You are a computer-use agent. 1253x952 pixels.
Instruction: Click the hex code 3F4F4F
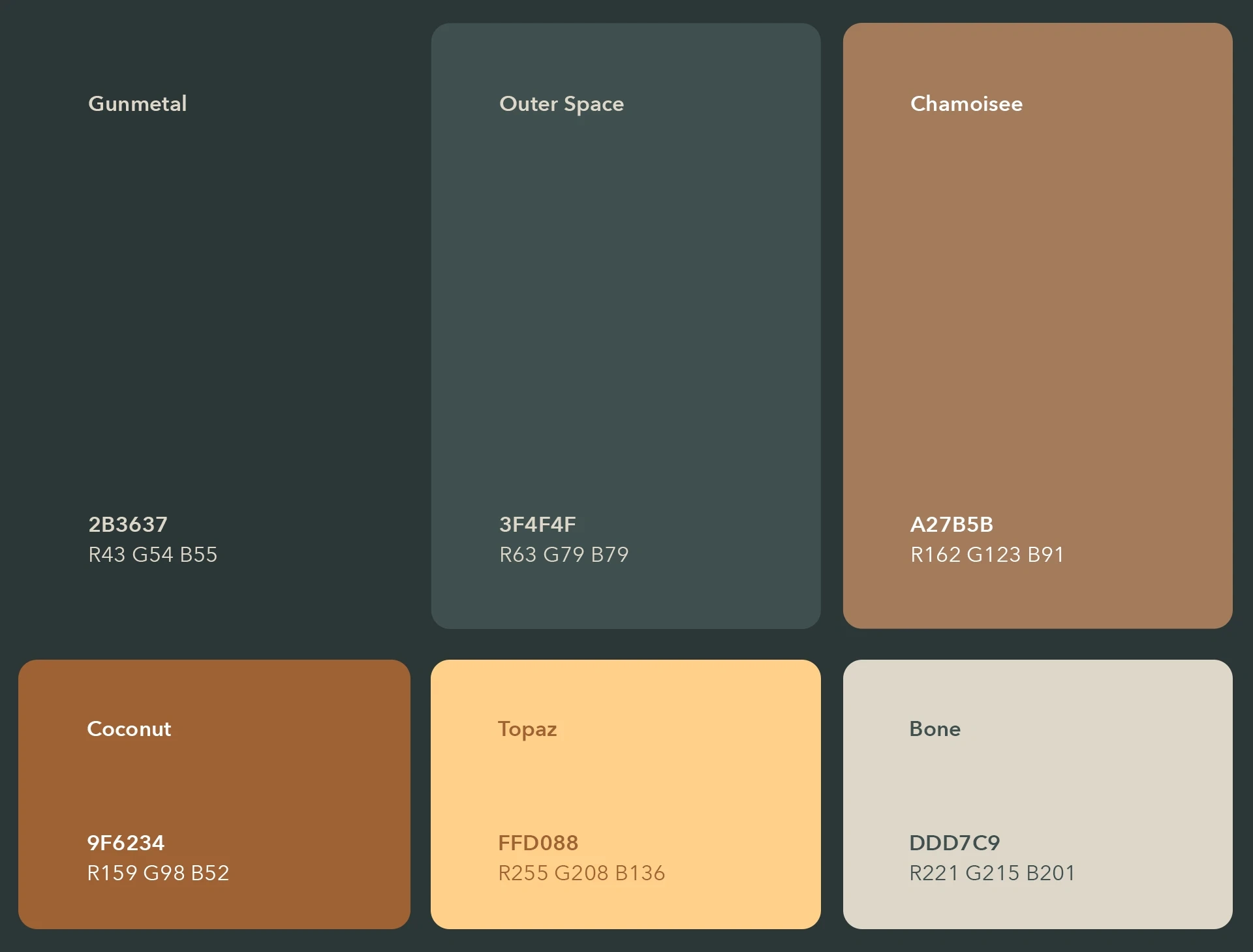(x=537, y=524)
